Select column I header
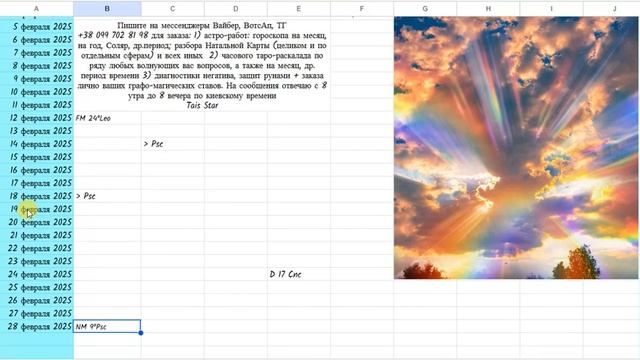Viewport: 640px width, 360px height. (x=551, y=9)
